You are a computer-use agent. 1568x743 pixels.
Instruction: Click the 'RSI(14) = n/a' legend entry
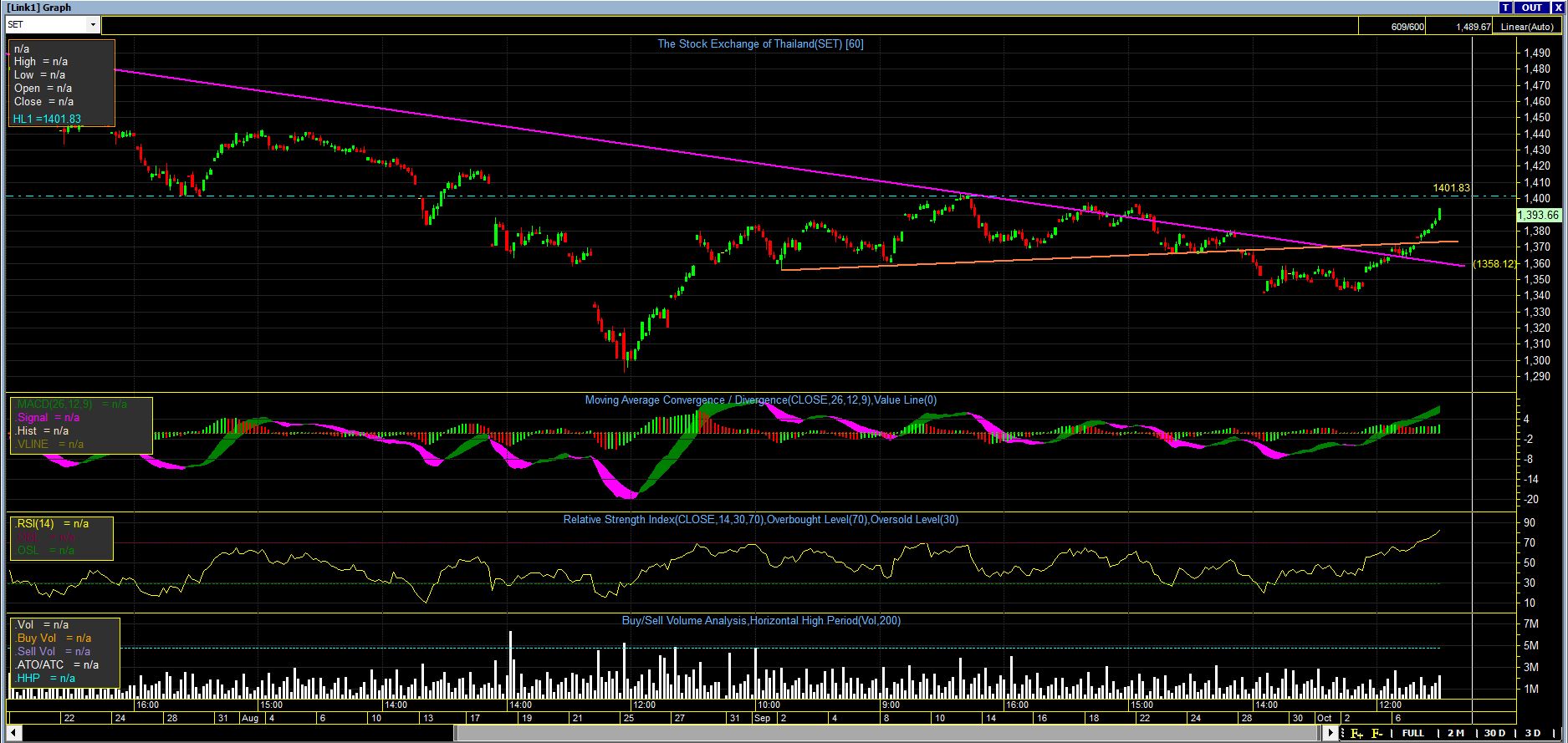click(53, 524)
